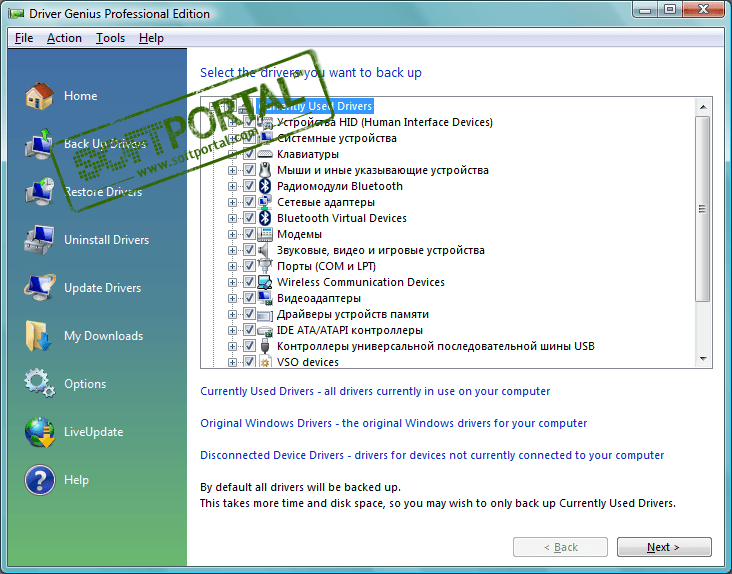Uncheck Звуковые, видео и игровые устройства checkbox

pyautogui.click(x=249, y=250)
